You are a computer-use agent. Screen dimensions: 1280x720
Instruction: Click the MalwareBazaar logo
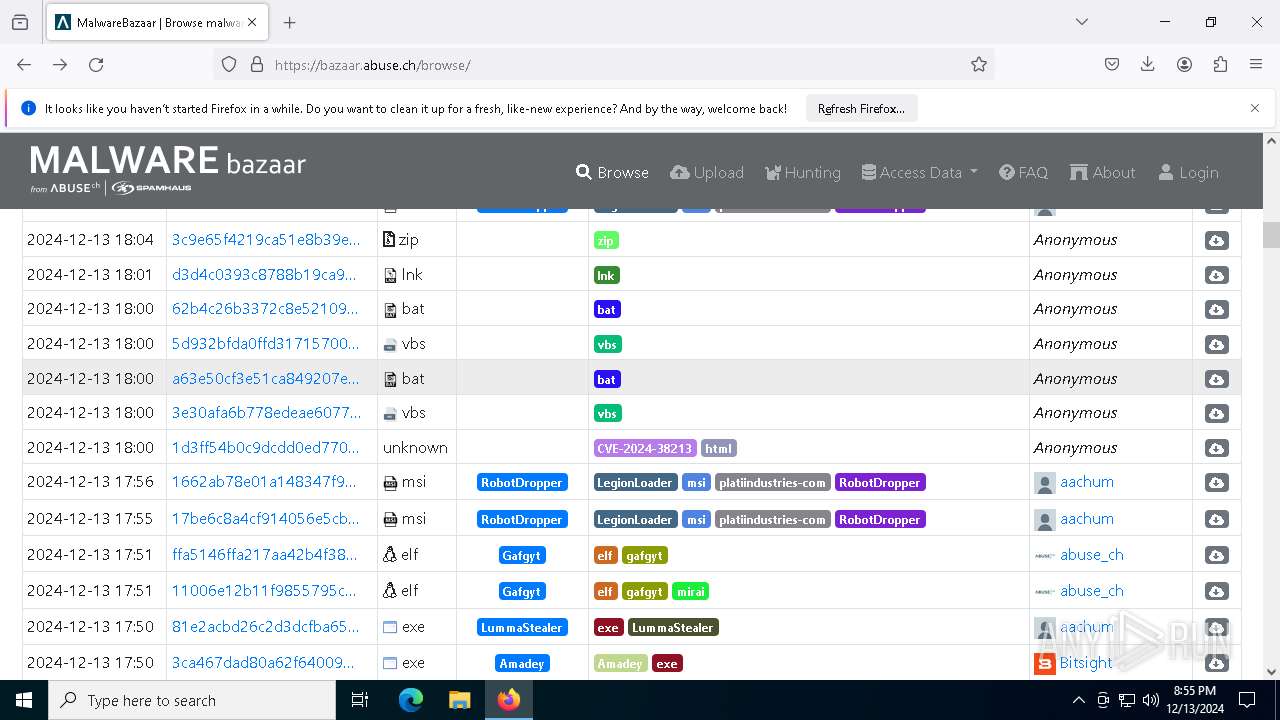168,170
